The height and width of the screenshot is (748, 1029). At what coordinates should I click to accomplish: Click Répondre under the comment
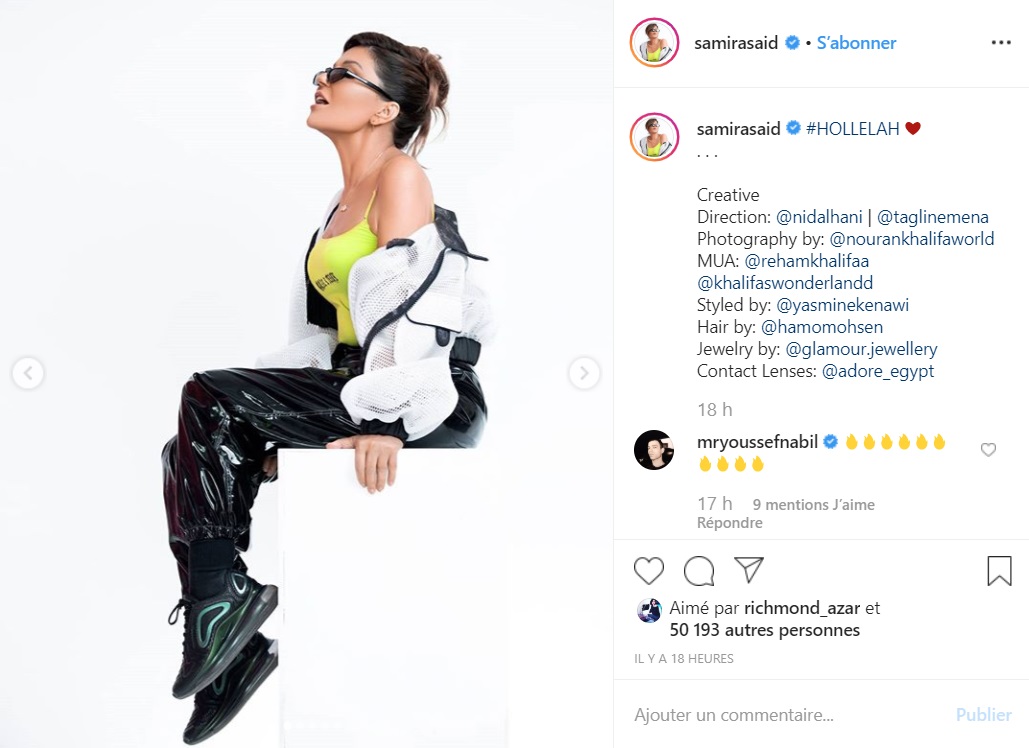coord(730,523)
